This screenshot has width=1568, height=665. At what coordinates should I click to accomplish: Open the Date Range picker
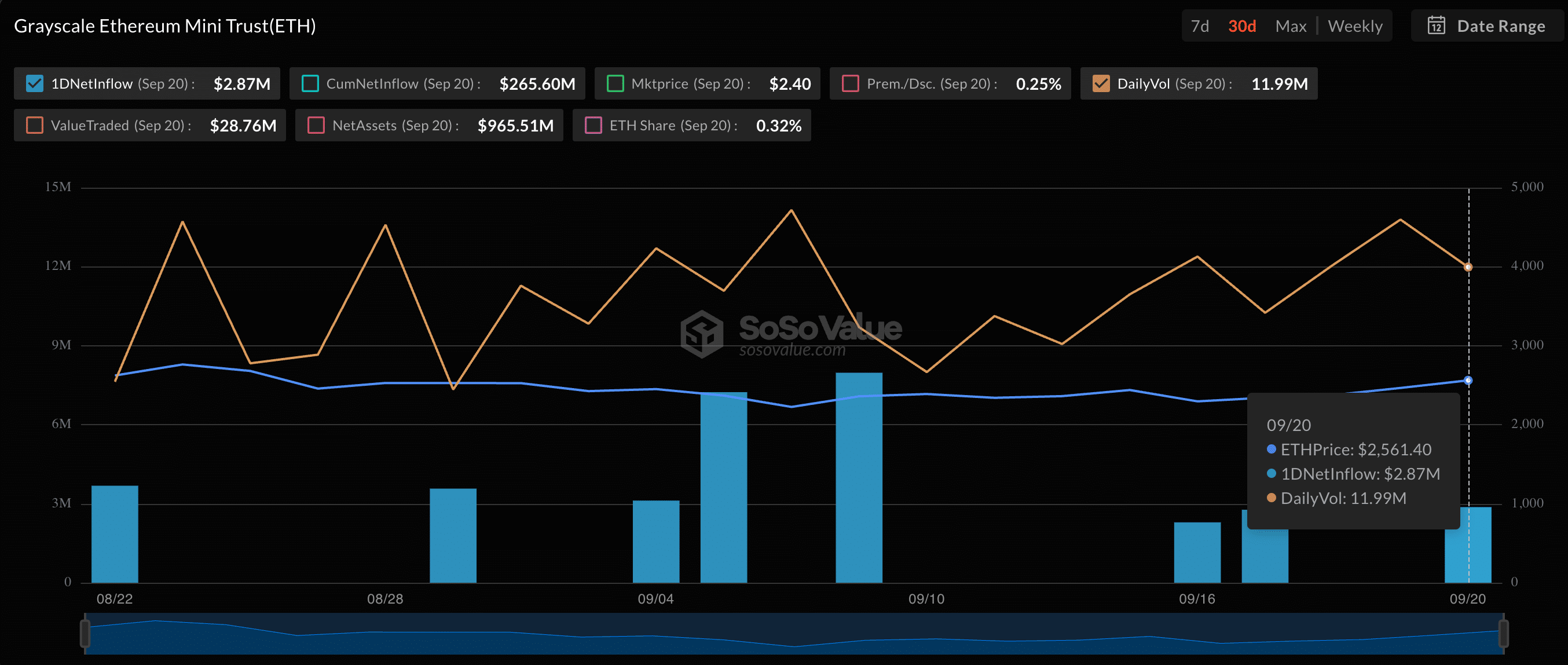[x=1487, y=25]
